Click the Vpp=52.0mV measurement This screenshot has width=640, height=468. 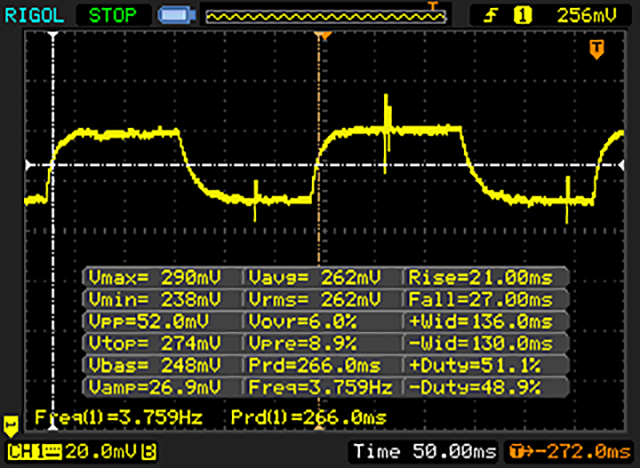point(149,322)
